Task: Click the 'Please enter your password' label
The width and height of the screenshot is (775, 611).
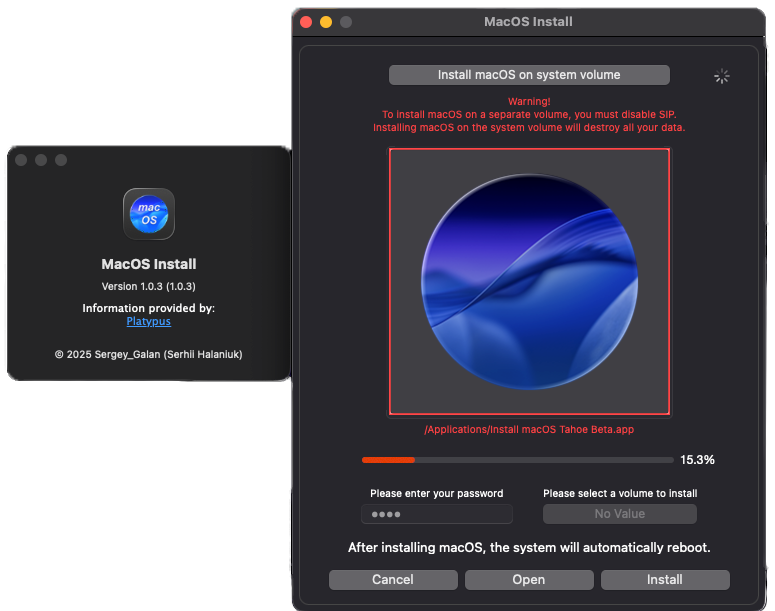Action: tap(437, 493)
